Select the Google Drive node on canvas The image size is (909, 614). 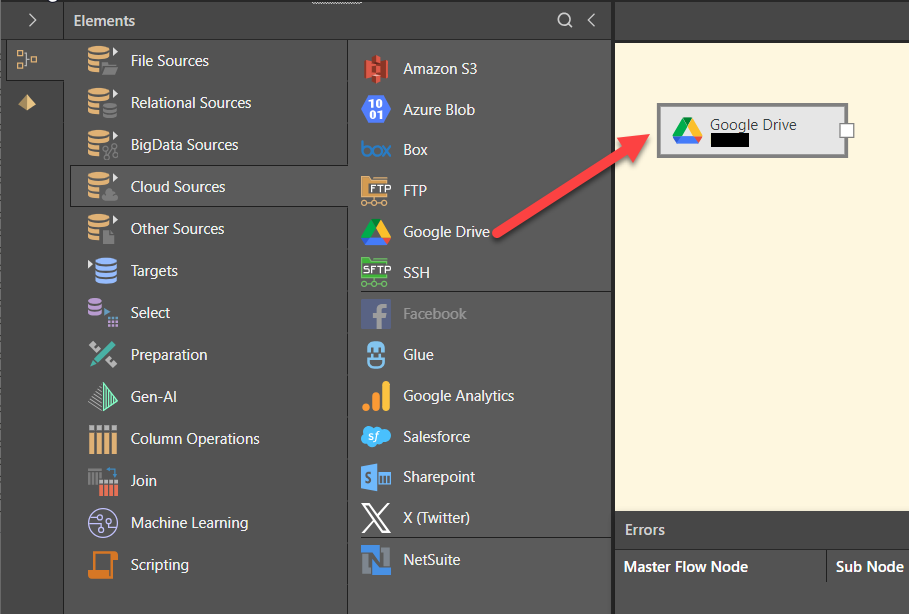click(x=750, y=130)
